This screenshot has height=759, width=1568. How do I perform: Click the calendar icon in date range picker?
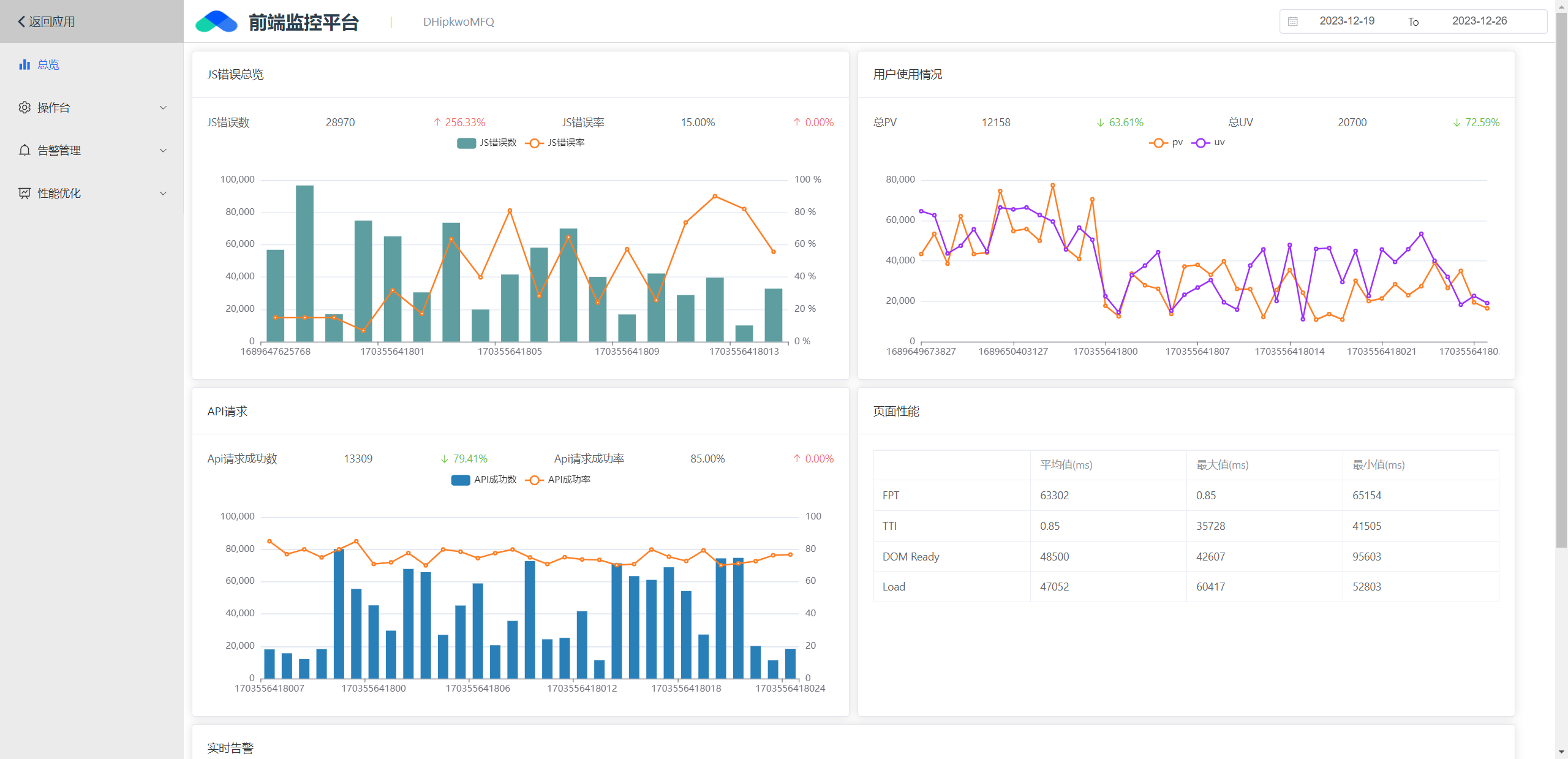click(x=1293, y=21)
